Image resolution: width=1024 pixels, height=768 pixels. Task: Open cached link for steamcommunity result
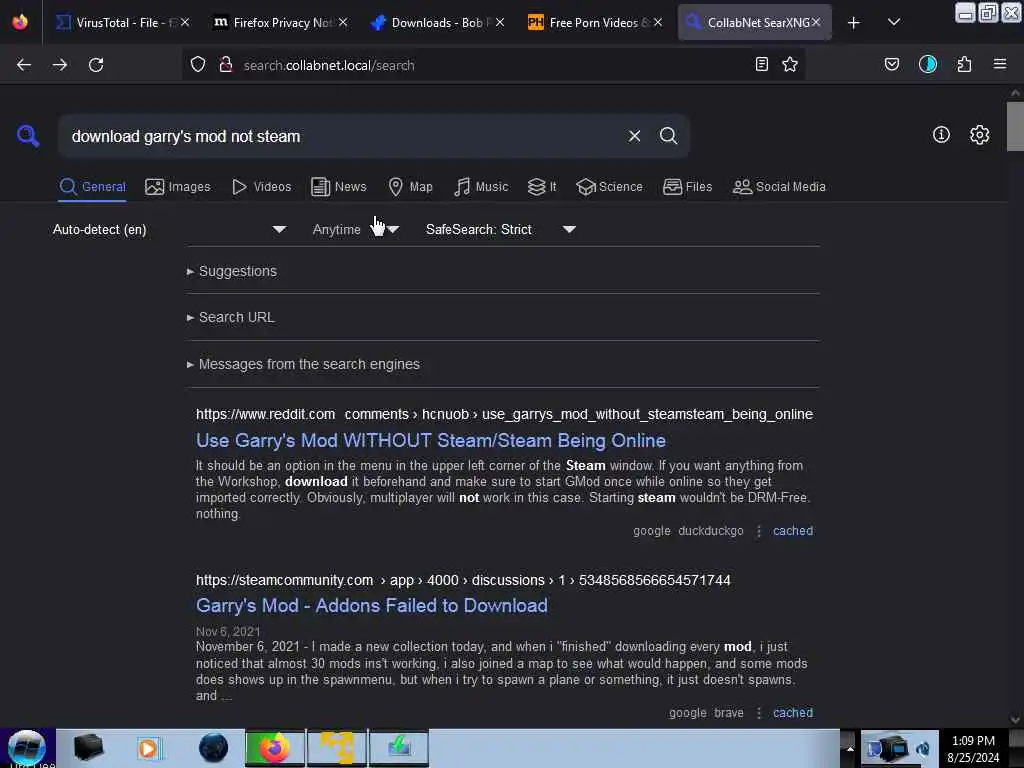793,713
